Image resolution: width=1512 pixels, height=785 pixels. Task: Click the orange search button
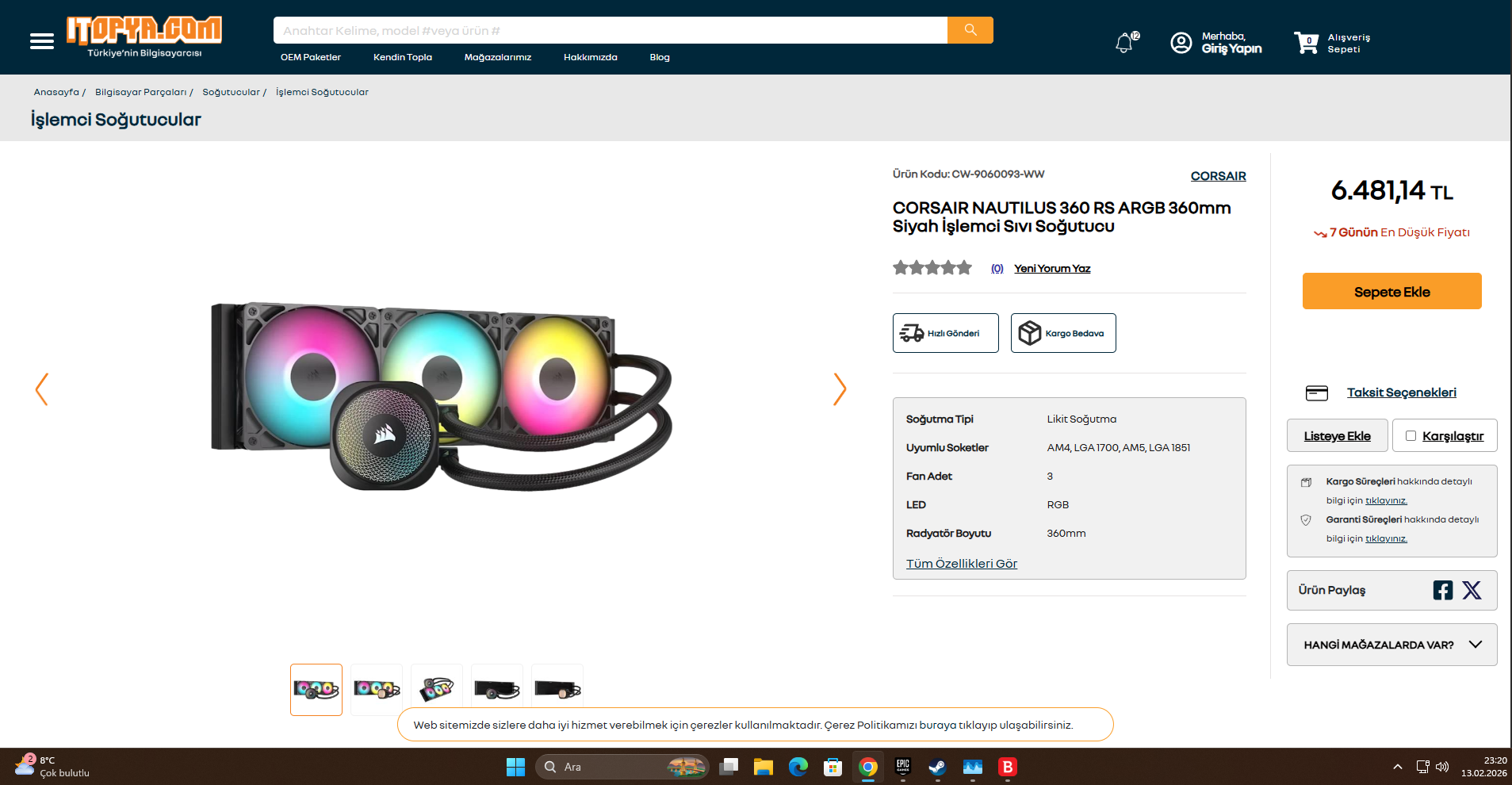pos(970,30)
